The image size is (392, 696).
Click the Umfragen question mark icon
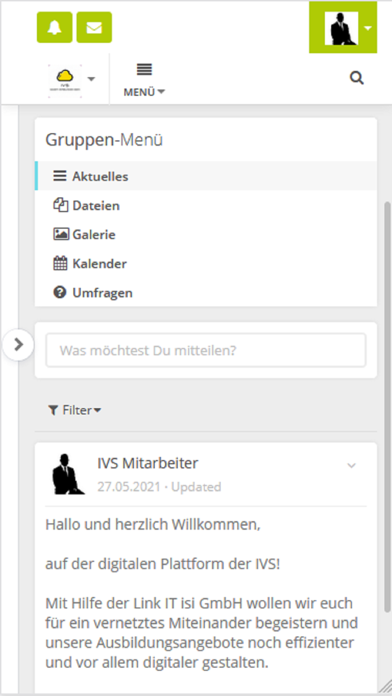click(60, 293)
